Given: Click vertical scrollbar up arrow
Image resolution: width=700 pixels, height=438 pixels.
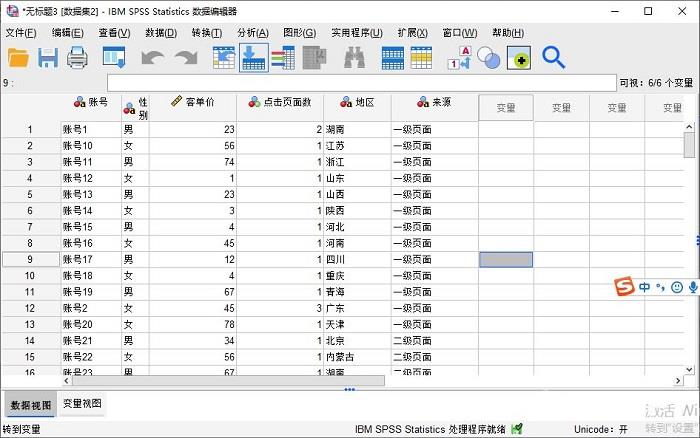Looking at the screenshot, I should point(689,127).
